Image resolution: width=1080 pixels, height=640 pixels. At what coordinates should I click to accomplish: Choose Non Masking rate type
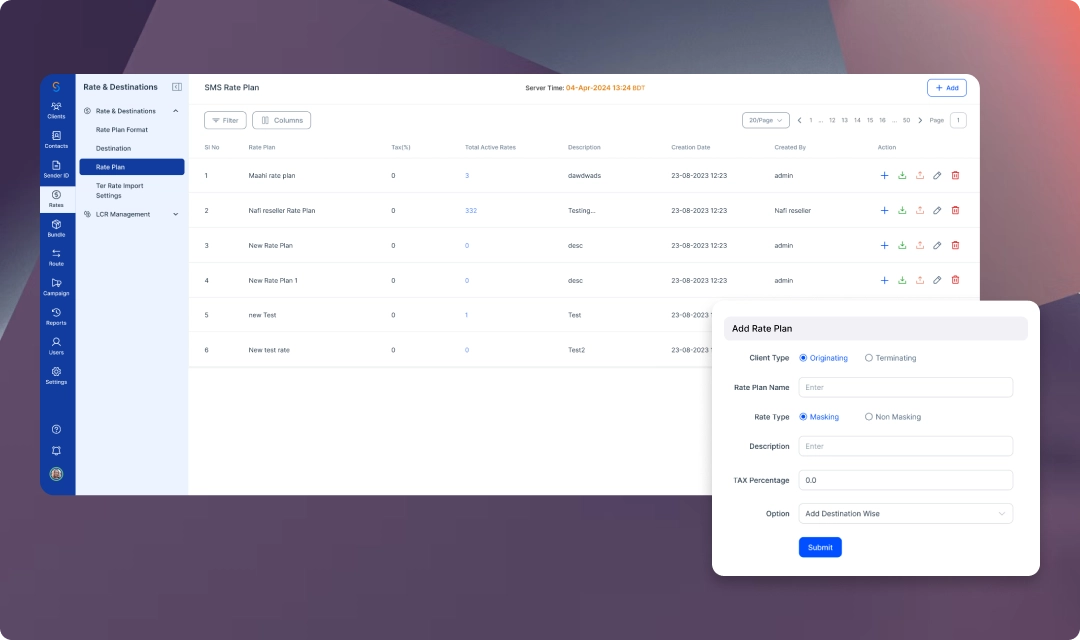(x=869, y=417)
